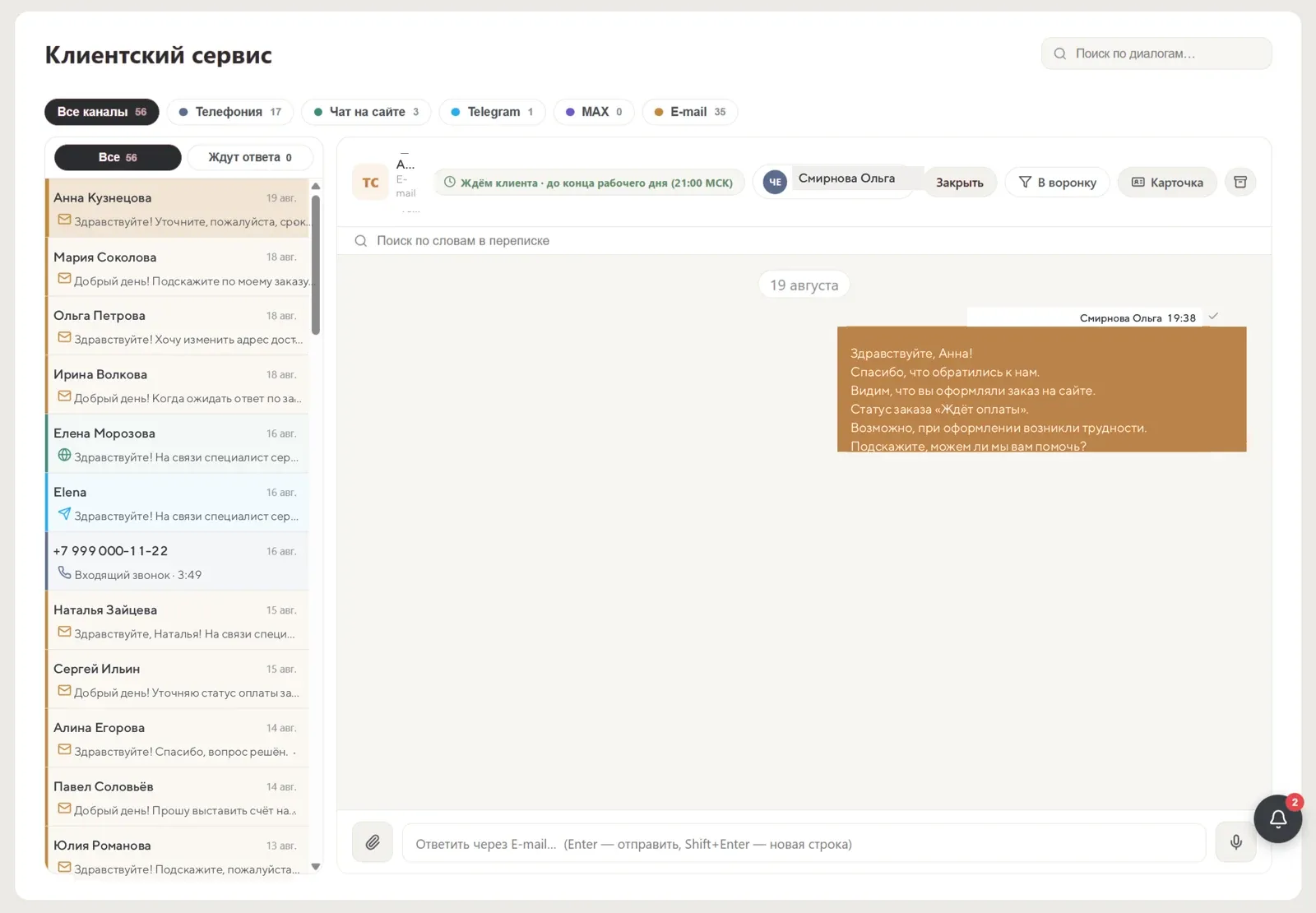Image resolution: width=1316 pixels, height=913 pixels.
Task: Switch to Ждут ответа conversations
Action: pos(250,157)
